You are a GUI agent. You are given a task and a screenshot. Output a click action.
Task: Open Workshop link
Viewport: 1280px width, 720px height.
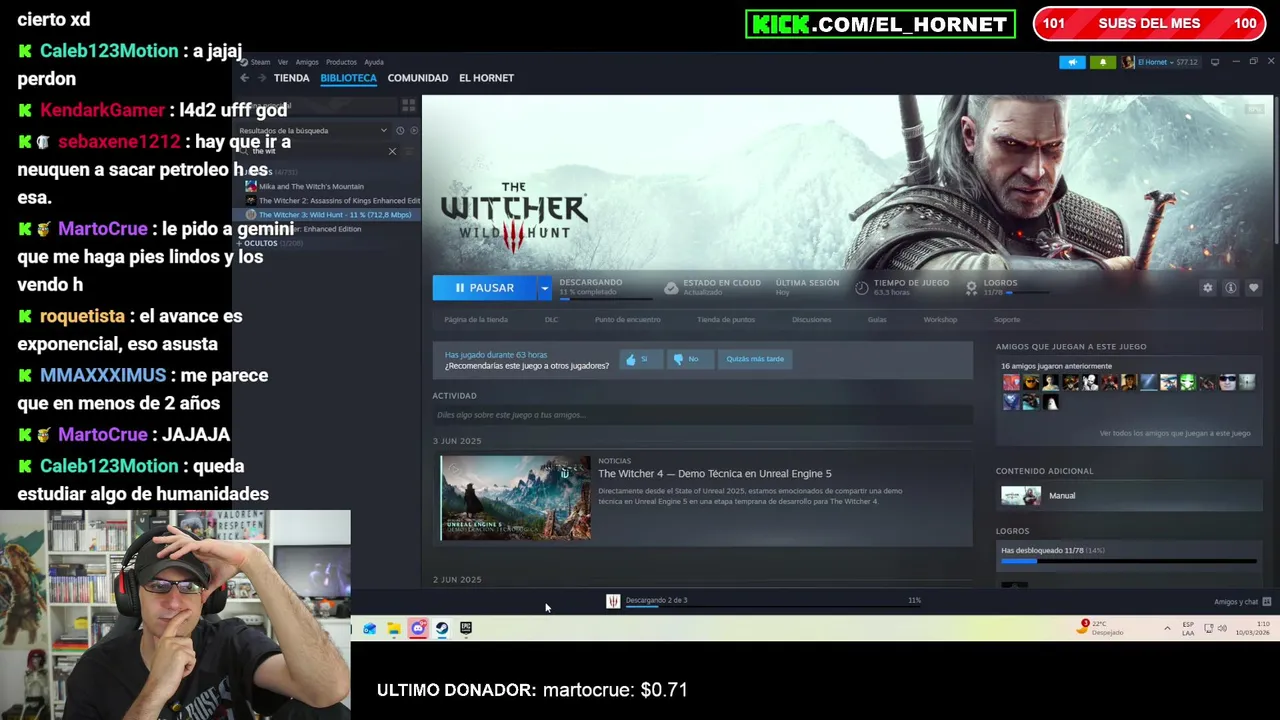tap(940, 320)
